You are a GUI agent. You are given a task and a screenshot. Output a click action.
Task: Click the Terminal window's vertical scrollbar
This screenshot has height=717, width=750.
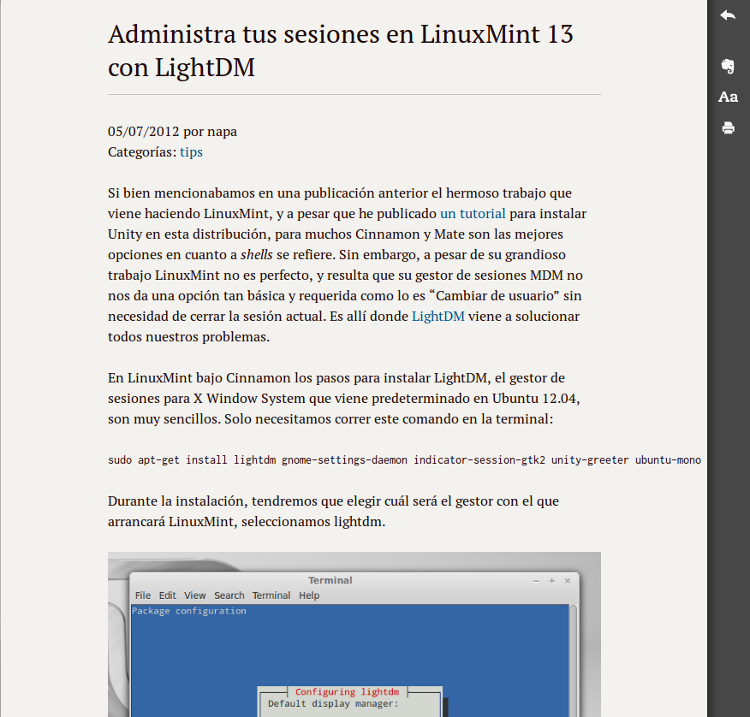tap(573, 660)
